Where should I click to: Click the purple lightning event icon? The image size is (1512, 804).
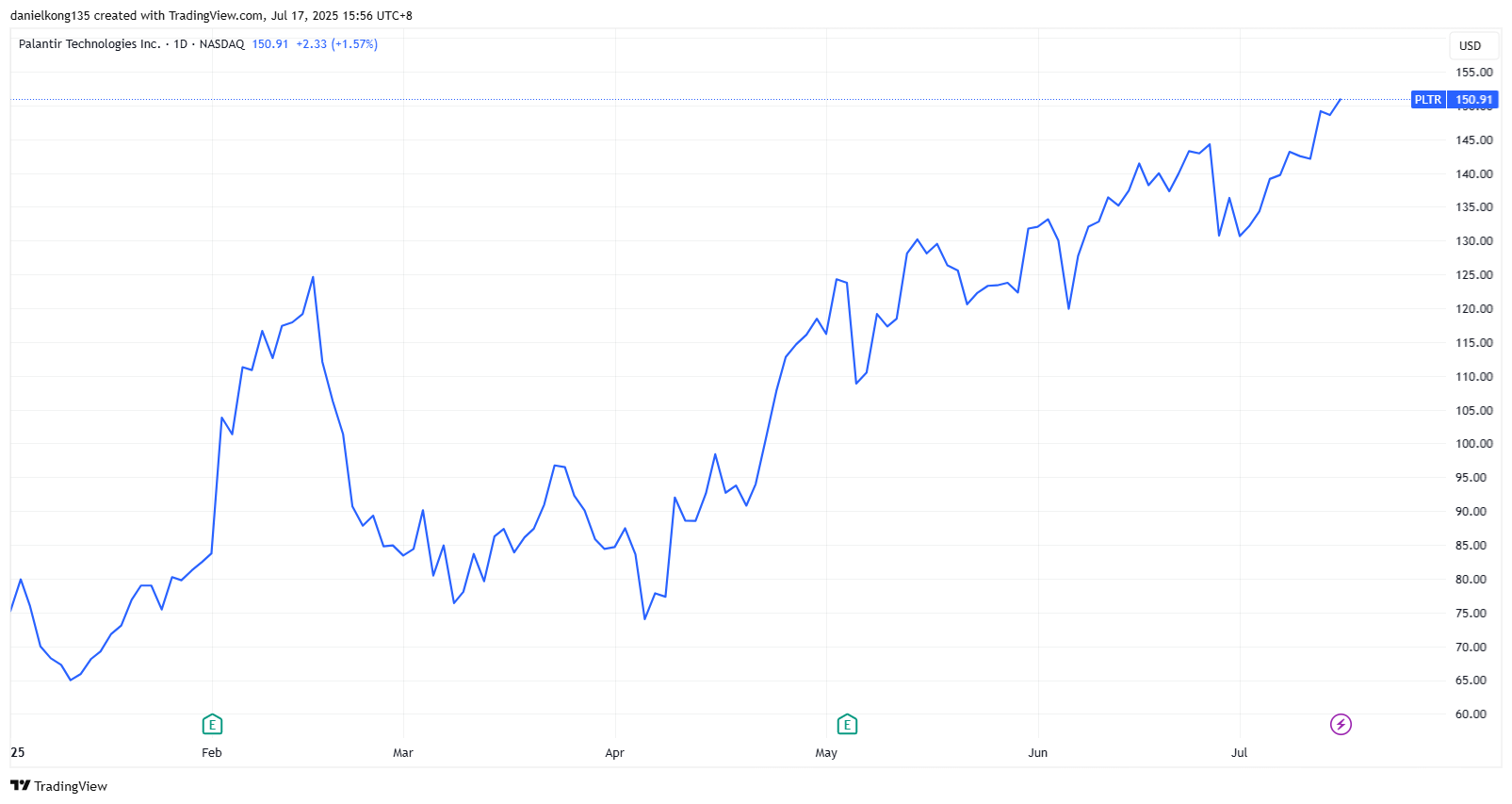(1341, 724)
